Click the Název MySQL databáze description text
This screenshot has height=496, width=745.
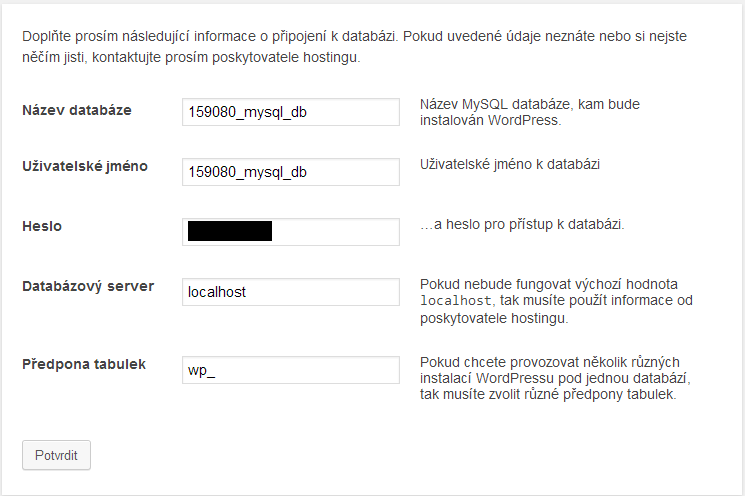coord(530,112)
